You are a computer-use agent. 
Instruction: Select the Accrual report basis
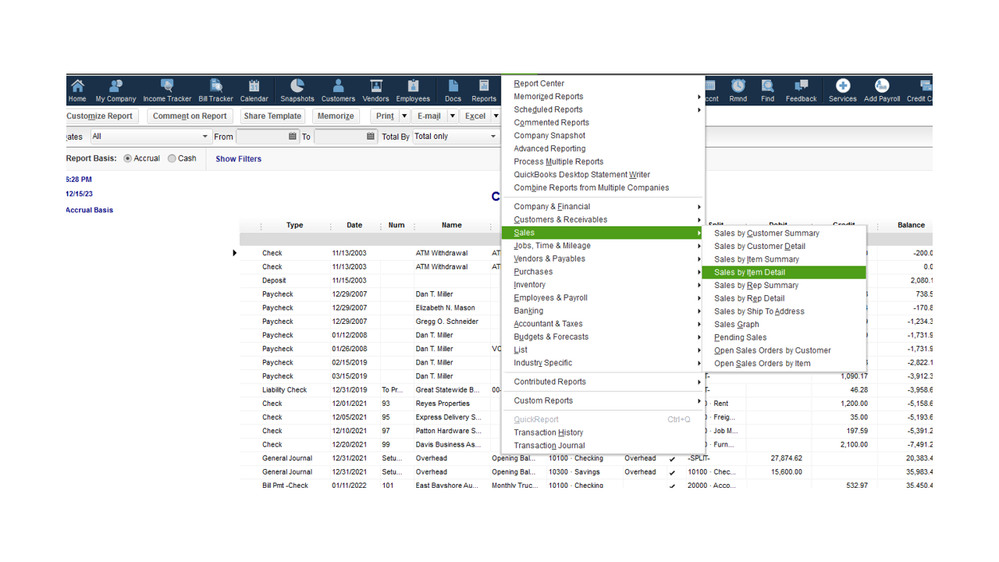coord(127,159)
